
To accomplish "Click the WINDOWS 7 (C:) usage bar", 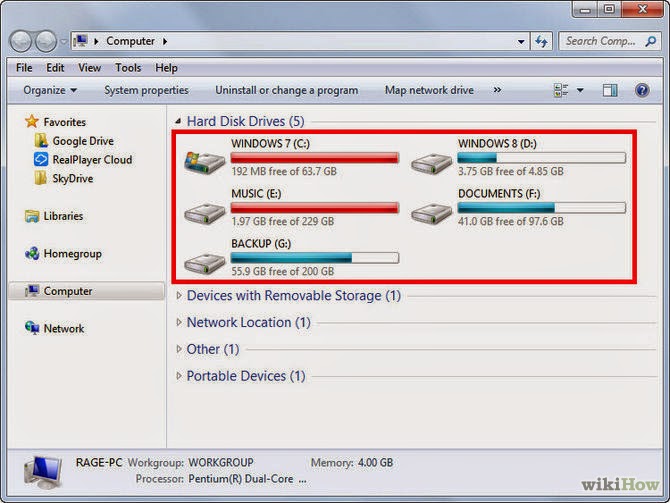I will (x=315, y=158).
